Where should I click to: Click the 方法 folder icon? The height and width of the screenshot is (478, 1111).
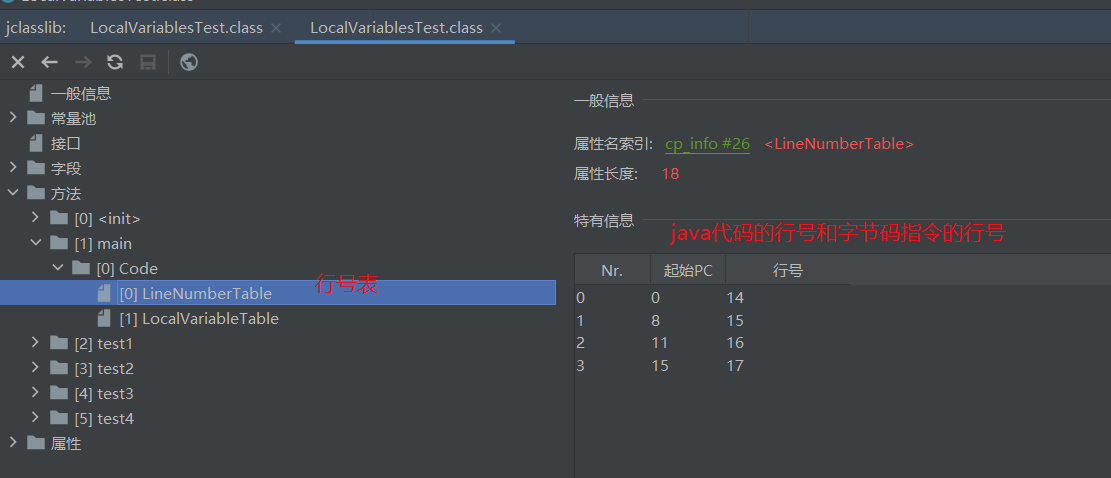coord(36,193)
